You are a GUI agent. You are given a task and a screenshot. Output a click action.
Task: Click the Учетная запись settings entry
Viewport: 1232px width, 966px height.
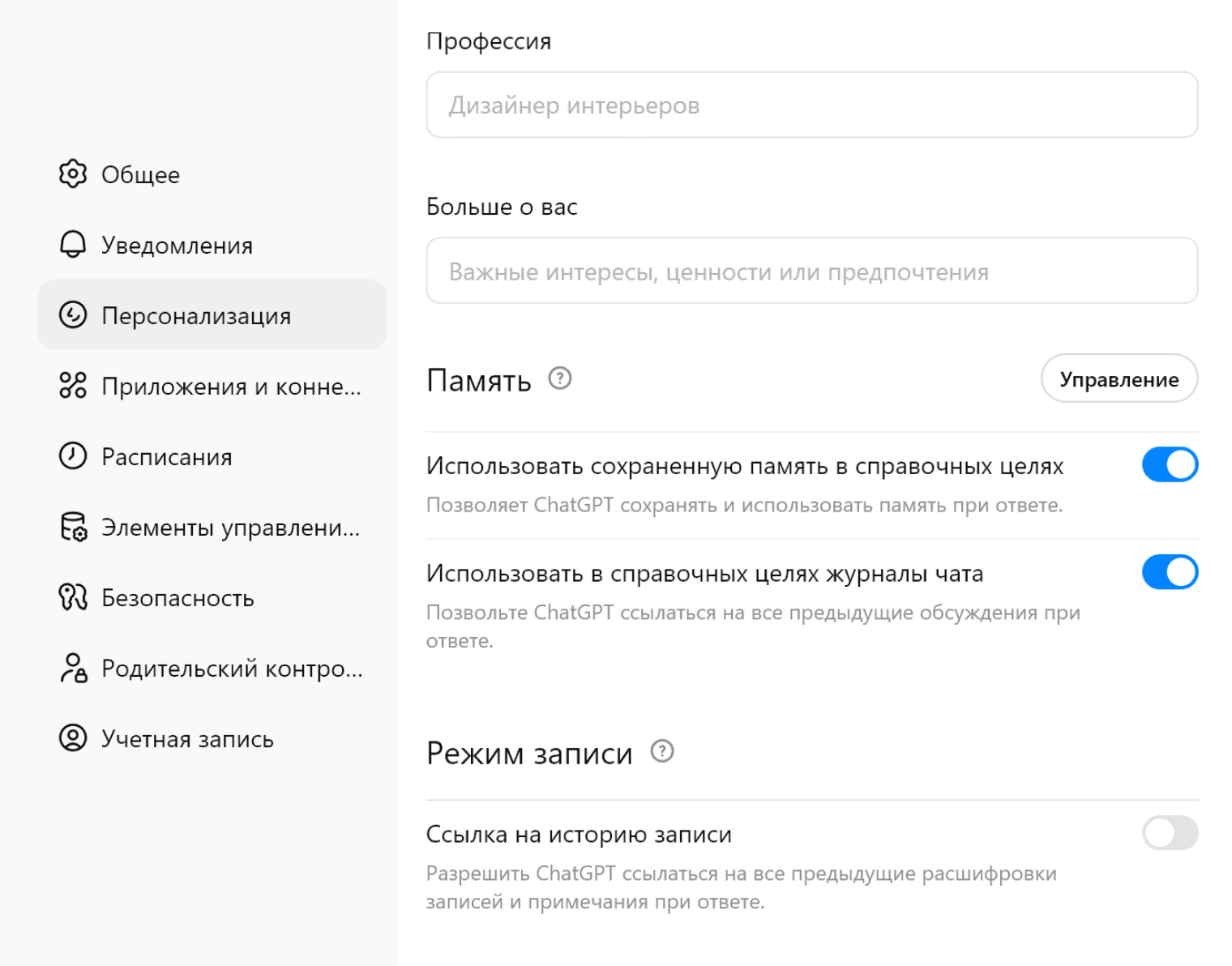(x=187, y=738)
